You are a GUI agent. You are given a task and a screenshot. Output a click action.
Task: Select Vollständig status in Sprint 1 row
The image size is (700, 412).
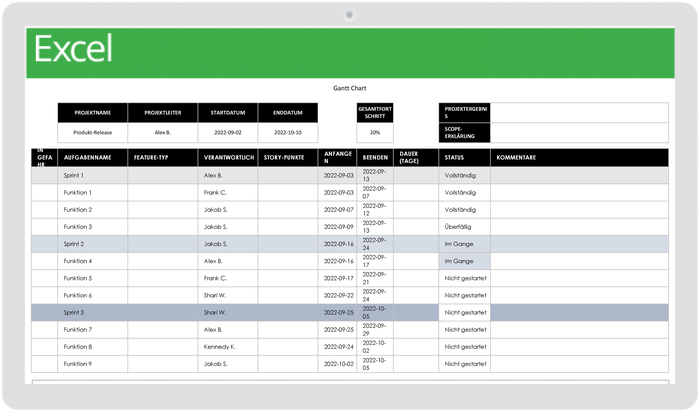pyautogui.click(x=465, y=175)
